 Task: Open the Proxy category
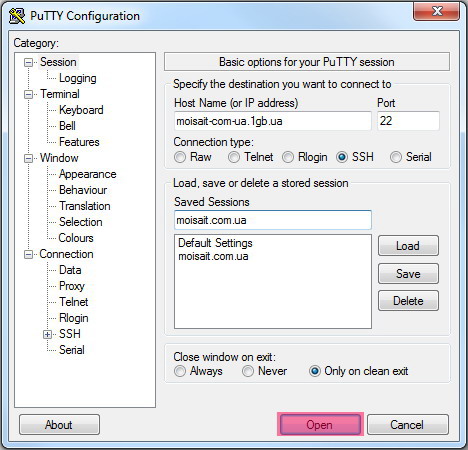tap(72, 286)
